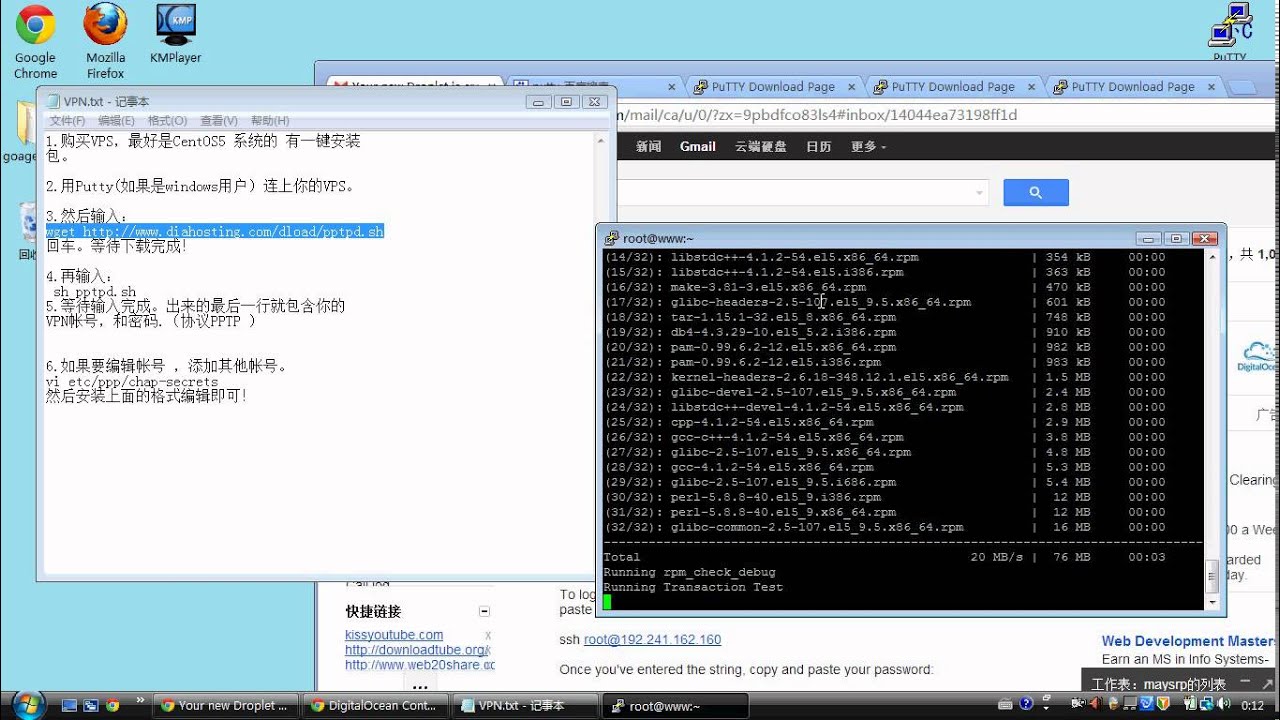The width and height of the screenshot is (1280, 720).
Task: Switch to third PuTTY Download Page tab
Action: click(1133, 87)
